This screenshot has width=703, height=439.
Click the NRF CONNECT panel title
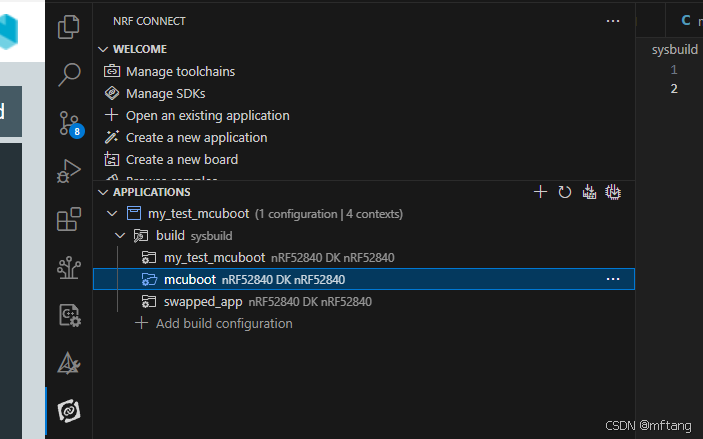pos(149,21)
